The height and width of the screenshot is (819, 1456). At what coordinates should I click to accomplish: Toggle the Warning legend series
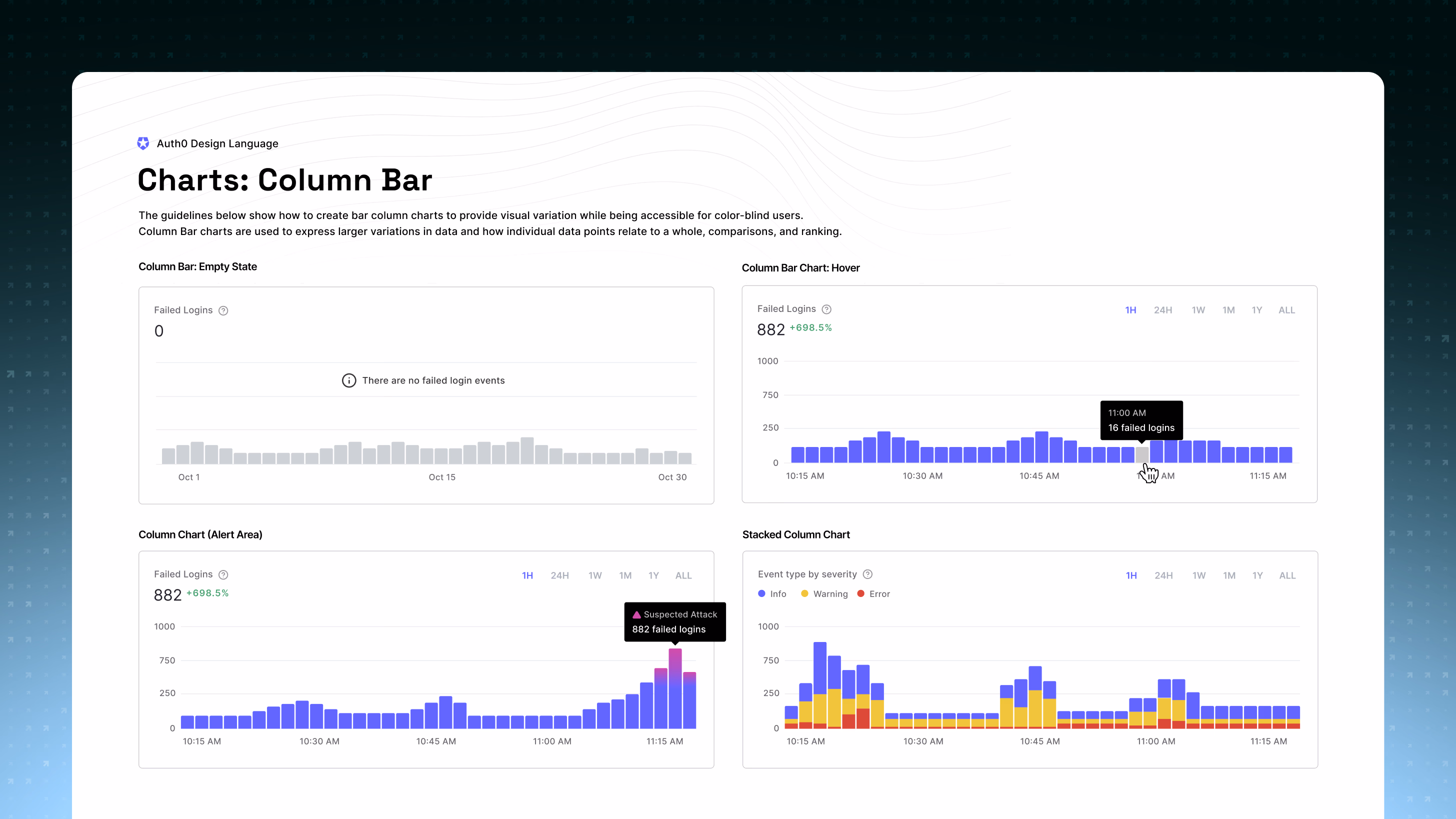click(x=824, y=594)
